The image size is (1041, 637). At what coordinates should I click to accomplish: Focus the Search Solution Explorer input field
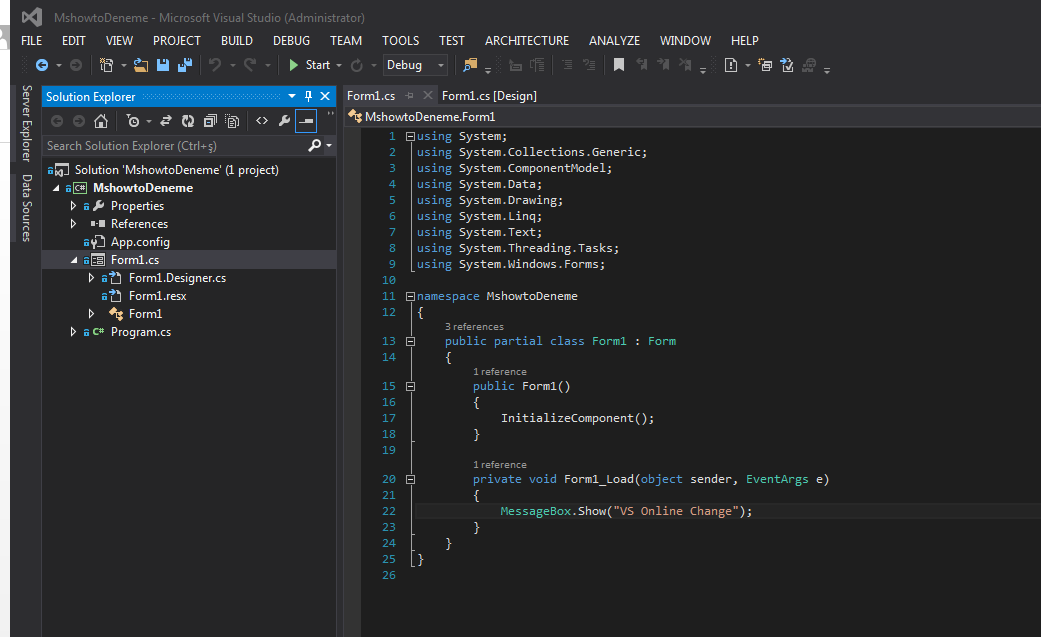tap(174, 145)
